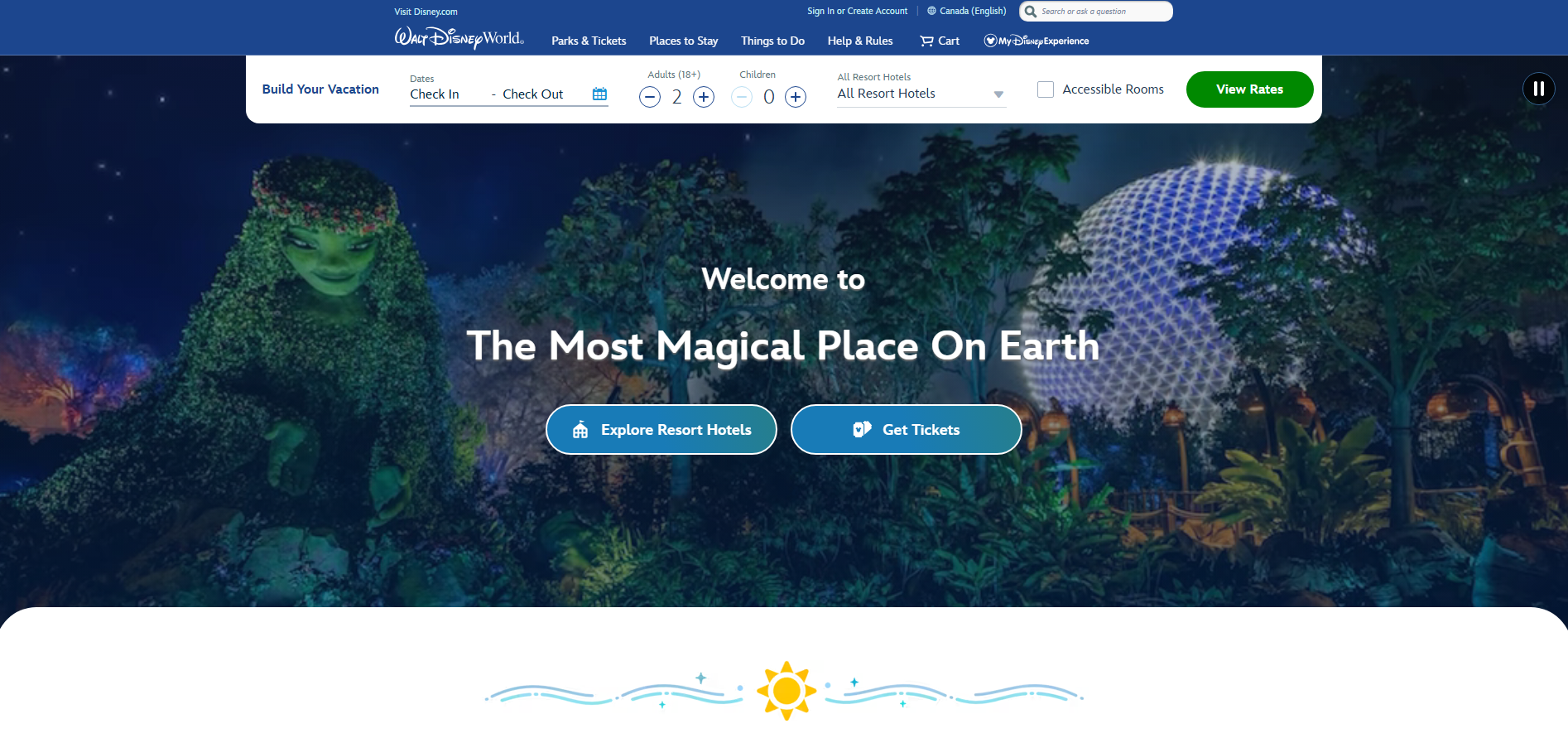Click the View Rates button

coord(1249,89)
